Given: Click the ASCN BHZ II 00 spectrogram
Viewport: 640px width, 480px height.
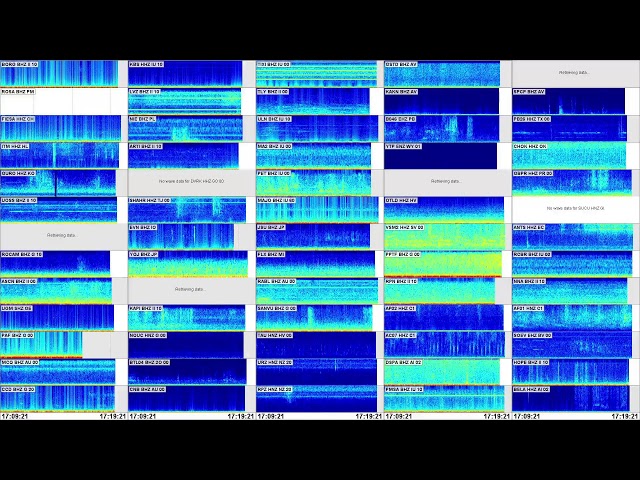Looking at the screenshot, I should point(56,291).
